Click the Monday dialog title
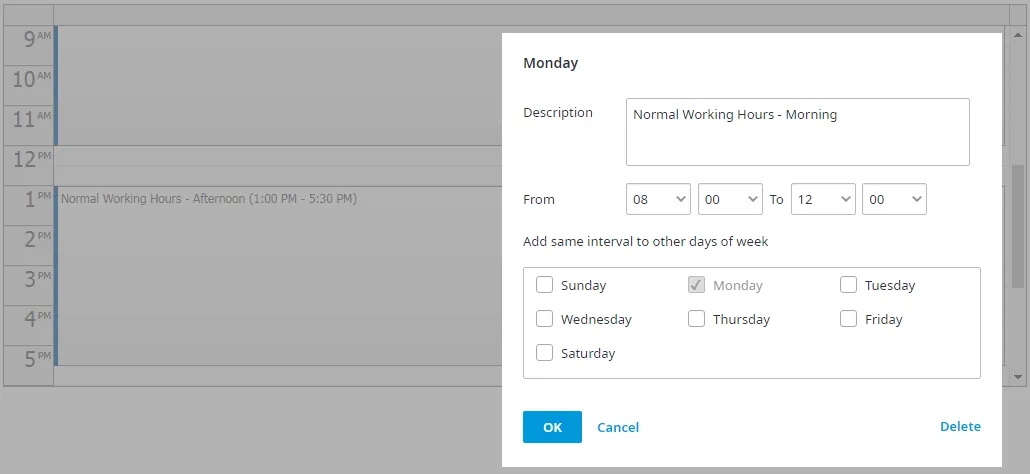The image size is (1030, 474). (x=550, y=63)
